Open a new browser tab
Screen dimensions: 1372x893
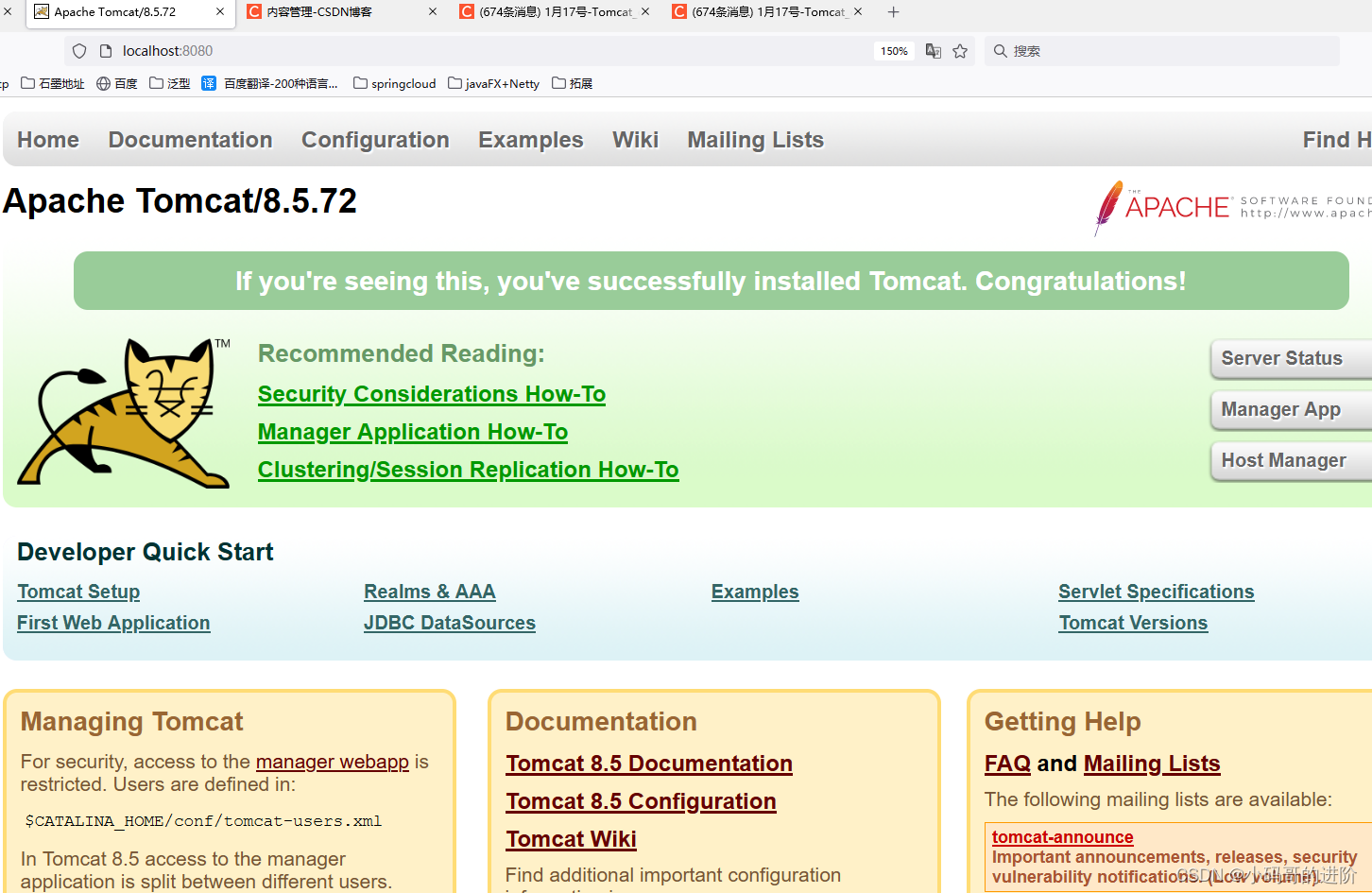point(893,12)
